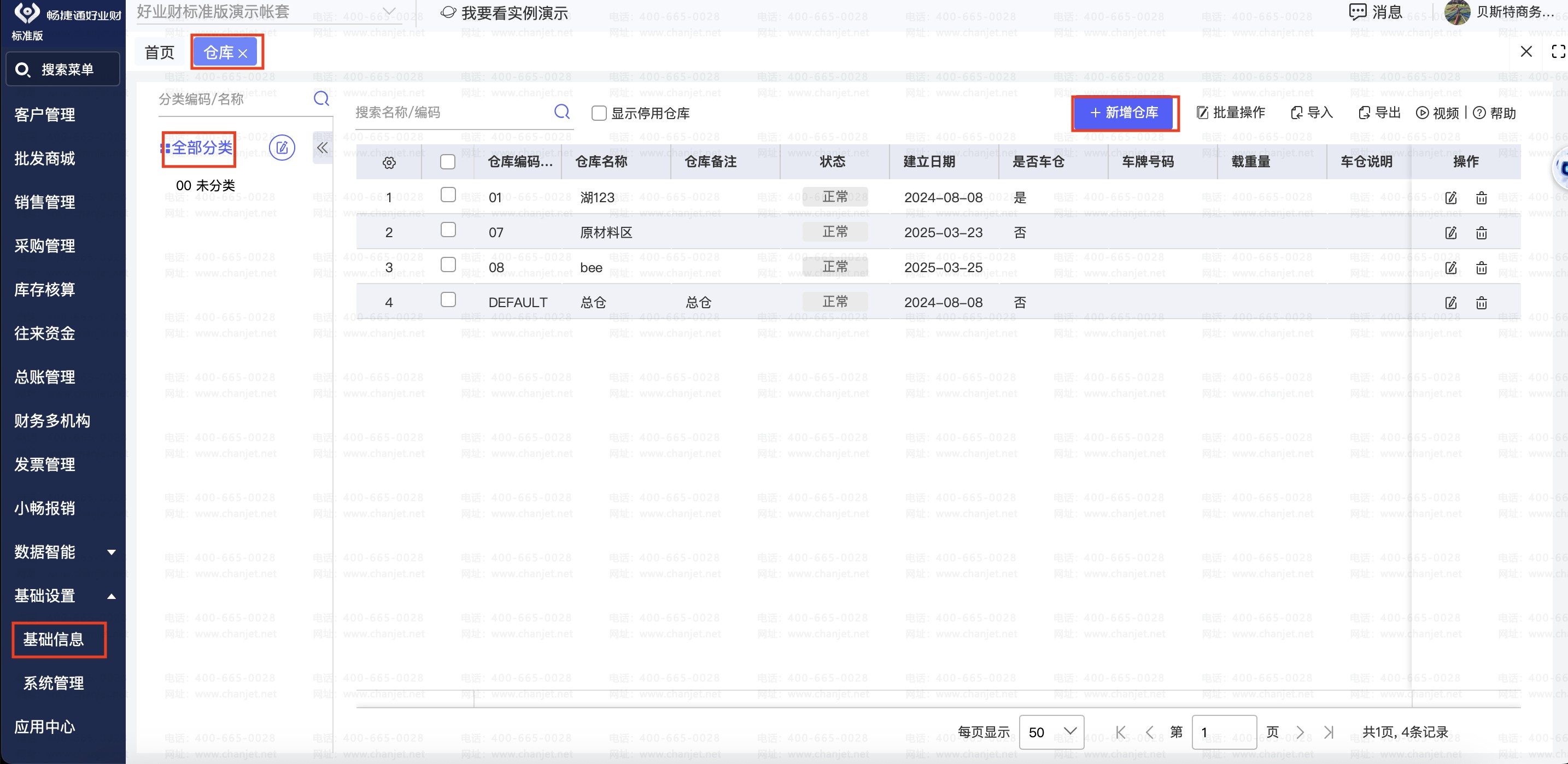Open the 消息 messages icon

tap(1358, 11)
